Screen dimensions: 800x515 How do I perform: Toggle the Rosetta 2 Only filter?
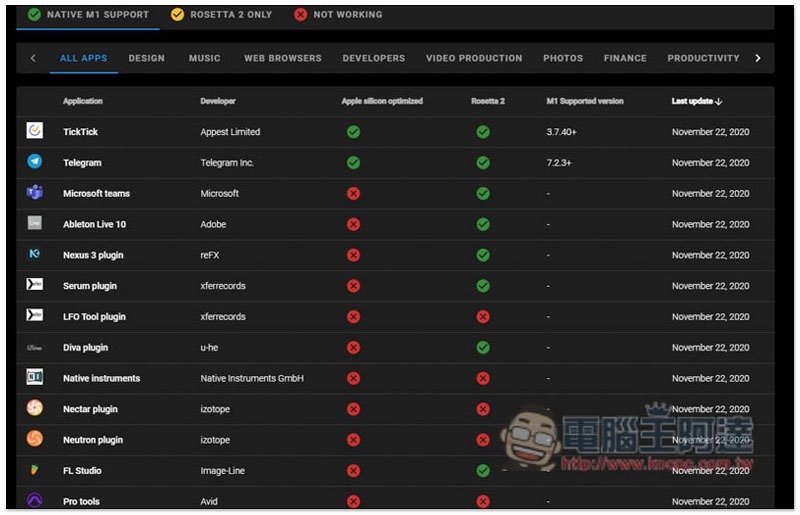pyautogui.click(x=221, y=15)
